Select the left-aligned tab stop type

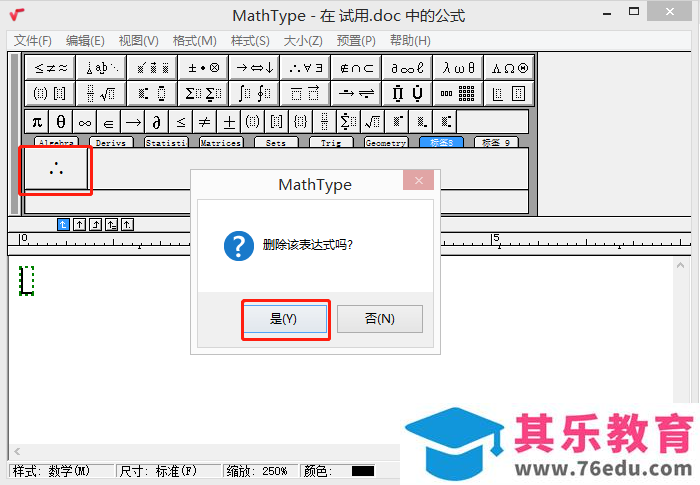click(x=63, y=224)
